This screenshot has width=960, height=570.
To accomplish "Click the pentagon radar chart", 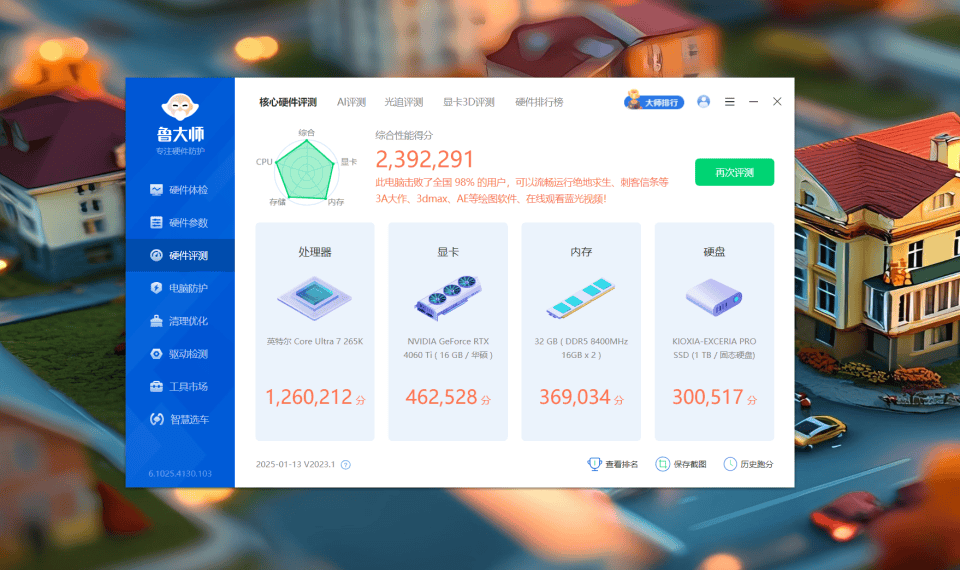I will tap(306, 170).
